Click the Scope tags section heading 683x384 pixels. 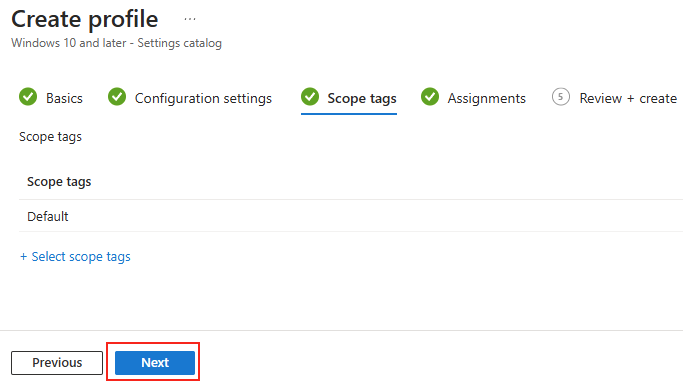pos(51,137)
